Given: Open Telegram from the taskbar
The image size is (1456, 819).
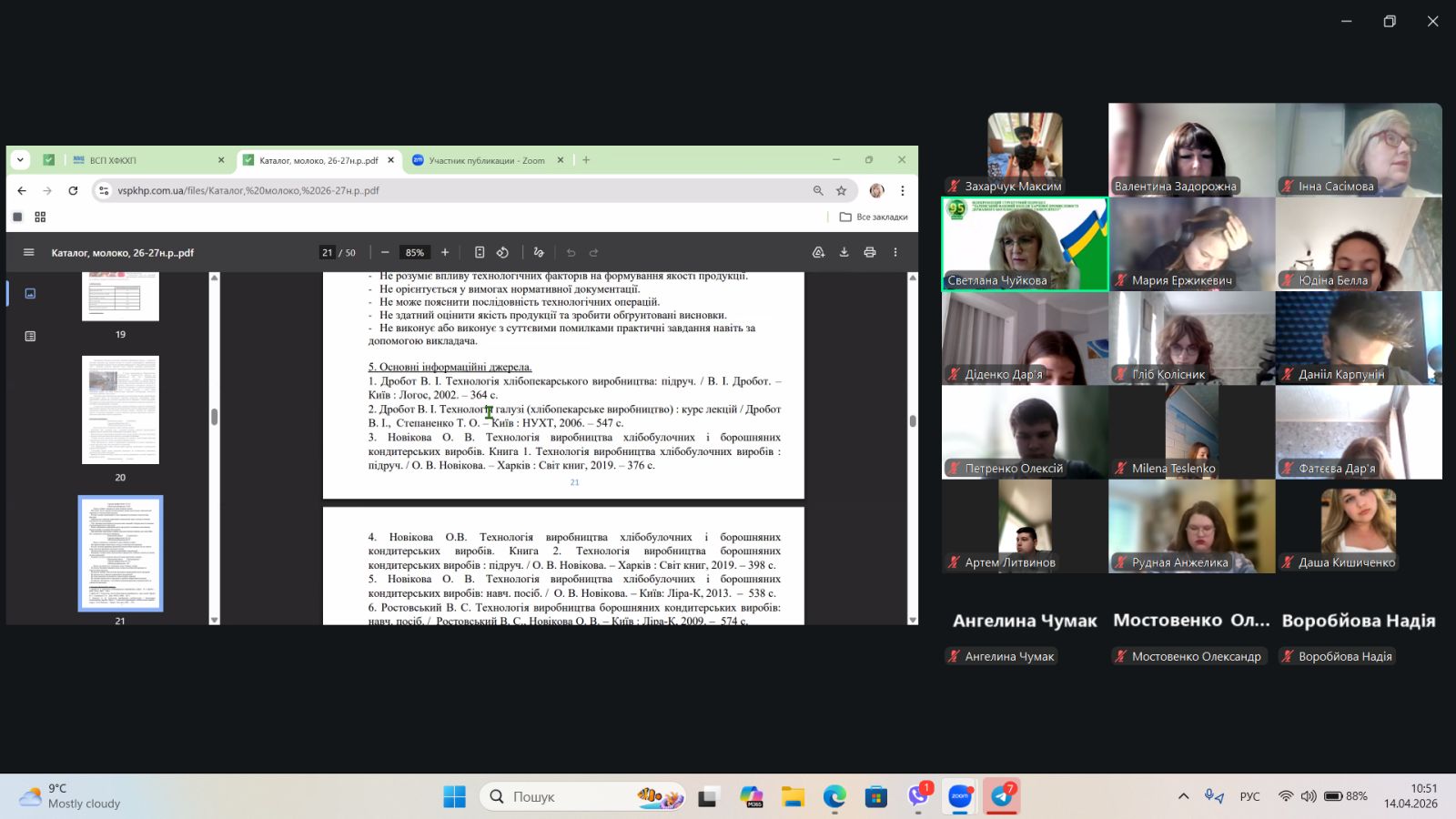Looking at the screenshot, I should (x=1002, y=797).
